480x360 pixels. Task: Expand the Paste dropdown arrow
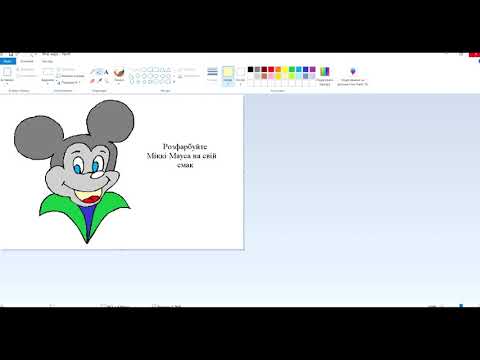(7, 83)
